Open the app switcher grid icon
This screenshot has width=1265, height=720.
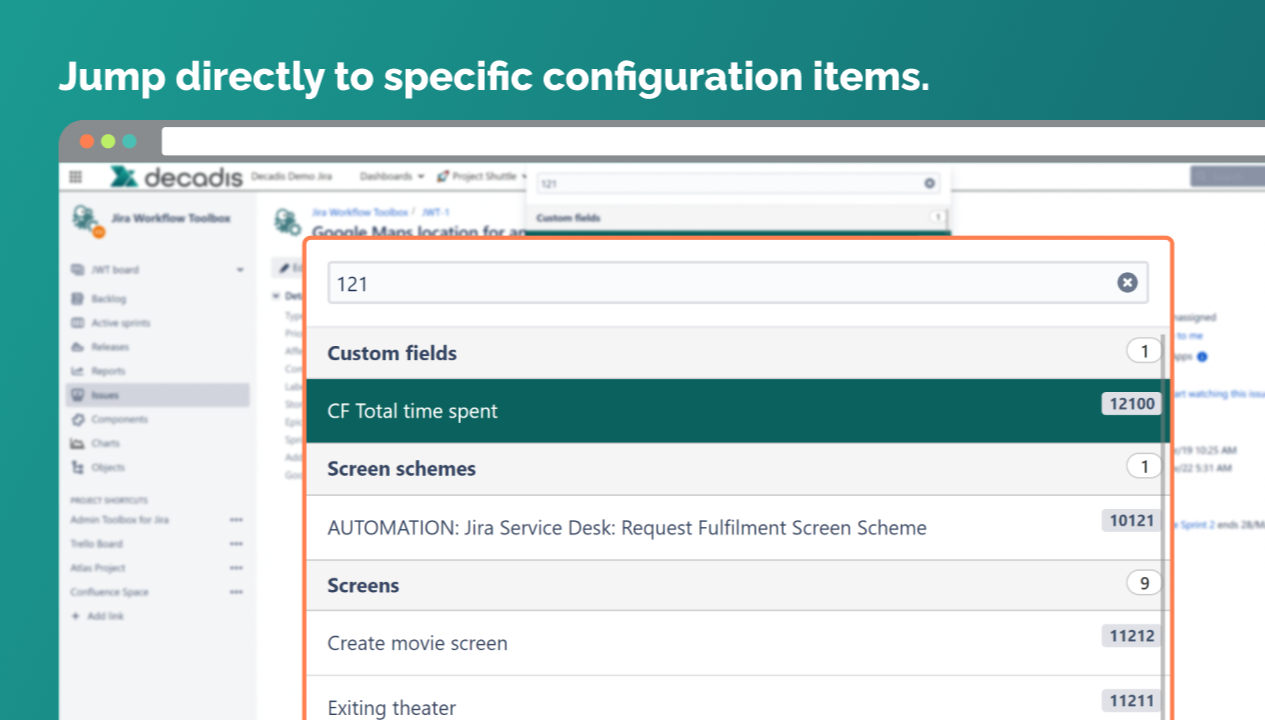(76, 177)
